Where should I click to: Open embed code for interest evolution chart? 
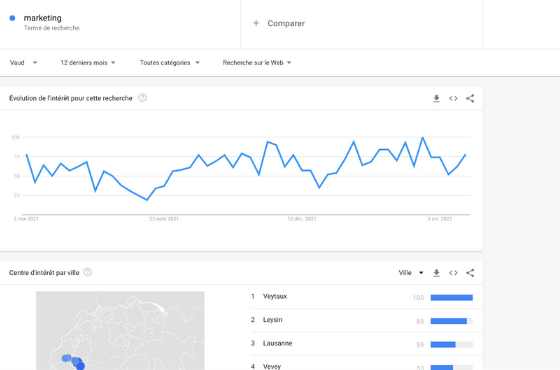453,99
